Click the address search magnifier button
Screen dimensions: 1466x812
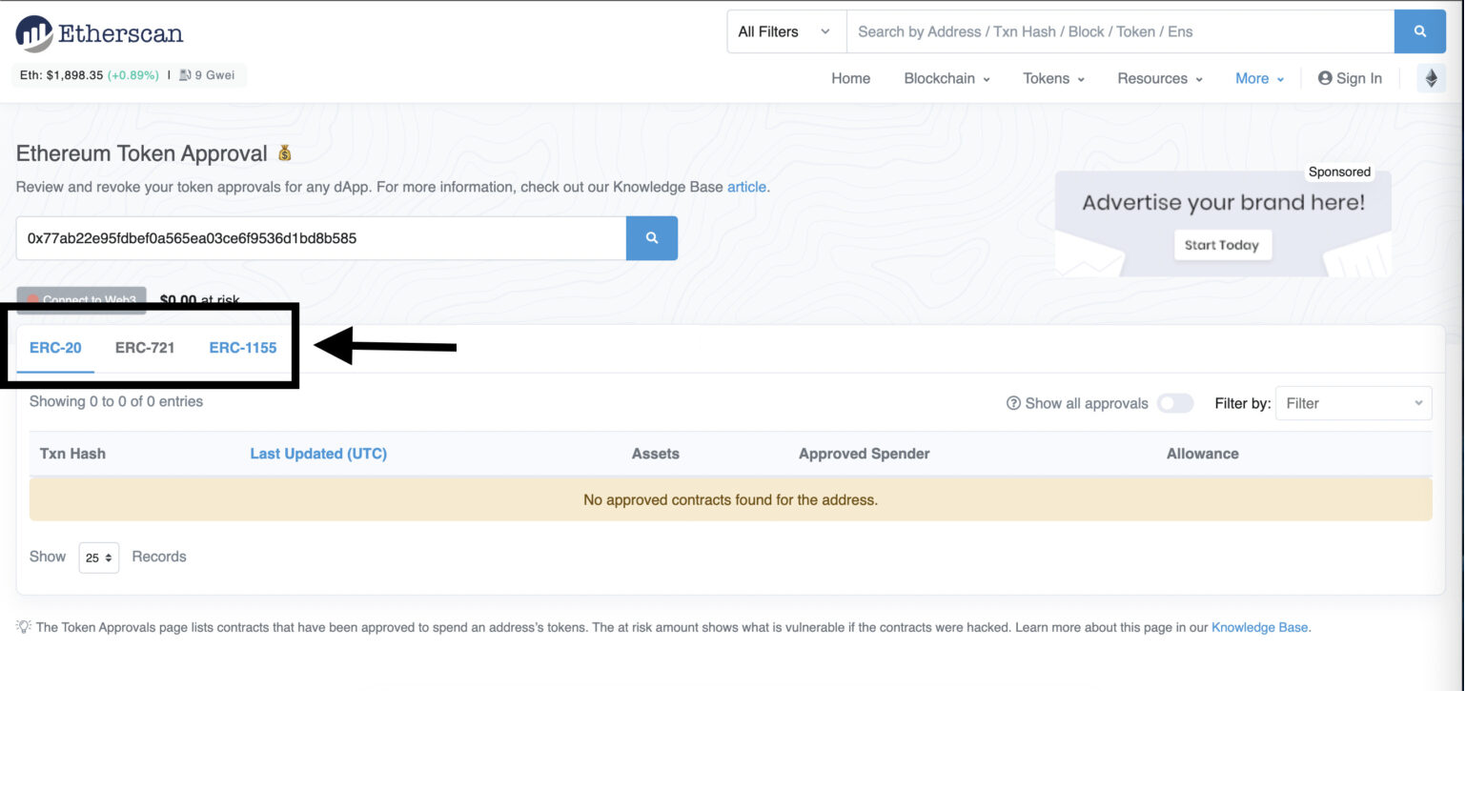click(653, 238)
